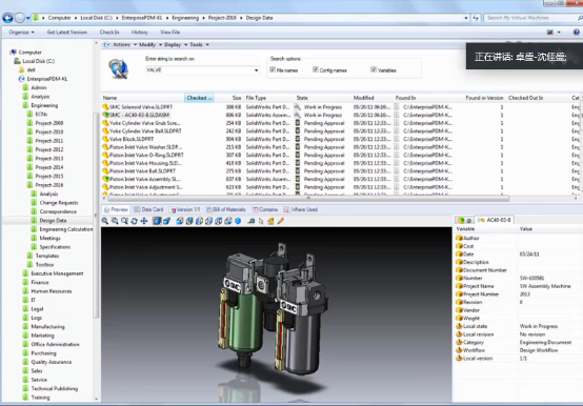Image resolution: width=583 pixels, height=406 pixels.
Task: Click the Workflow variable icon
Action: (x=459, y=350)
